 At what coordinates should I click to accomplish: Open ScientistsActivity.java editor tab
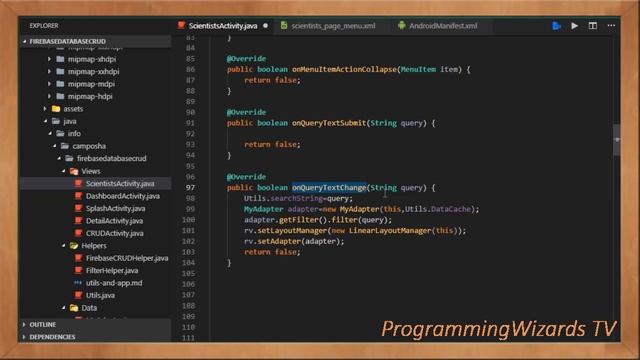[223, 26]
